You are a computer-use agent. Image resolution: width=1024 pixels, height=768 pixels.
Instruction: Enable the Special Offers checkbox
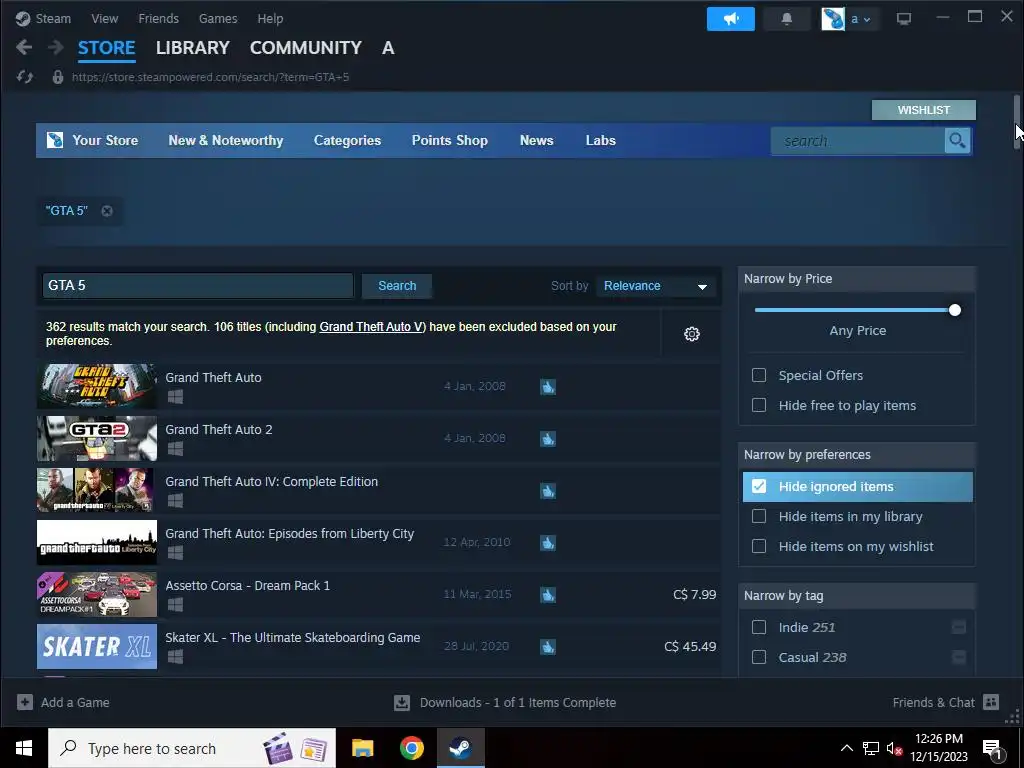(759, 375)
